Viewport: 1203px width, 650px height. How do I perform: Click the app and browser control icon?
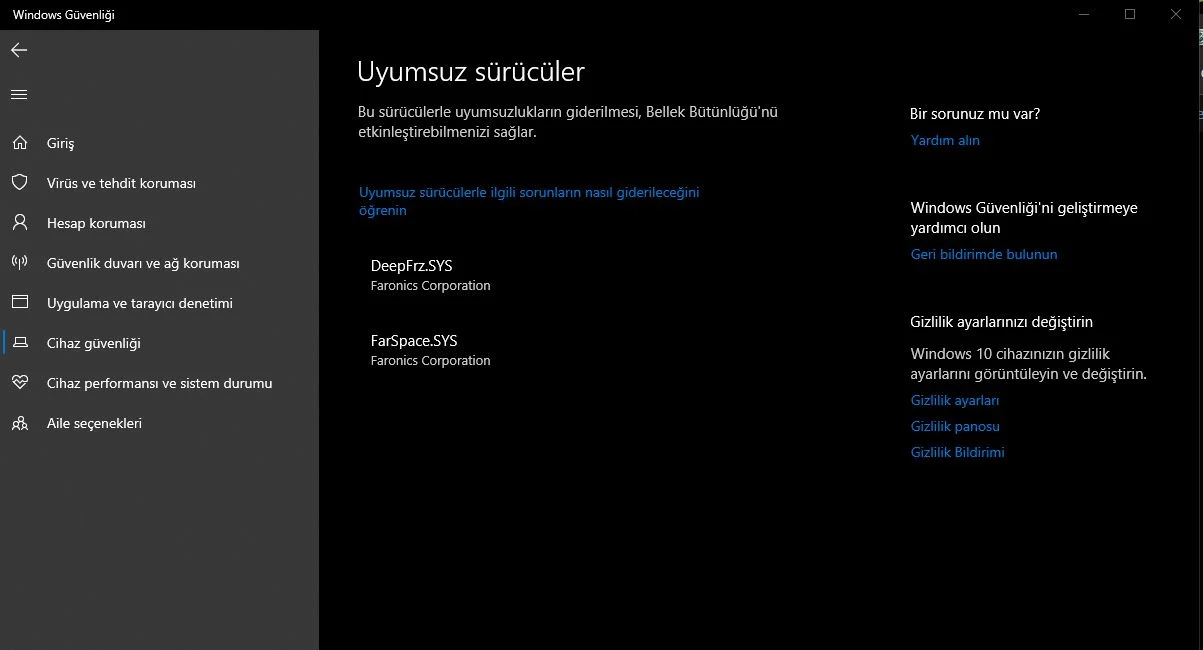click(19, 303)
